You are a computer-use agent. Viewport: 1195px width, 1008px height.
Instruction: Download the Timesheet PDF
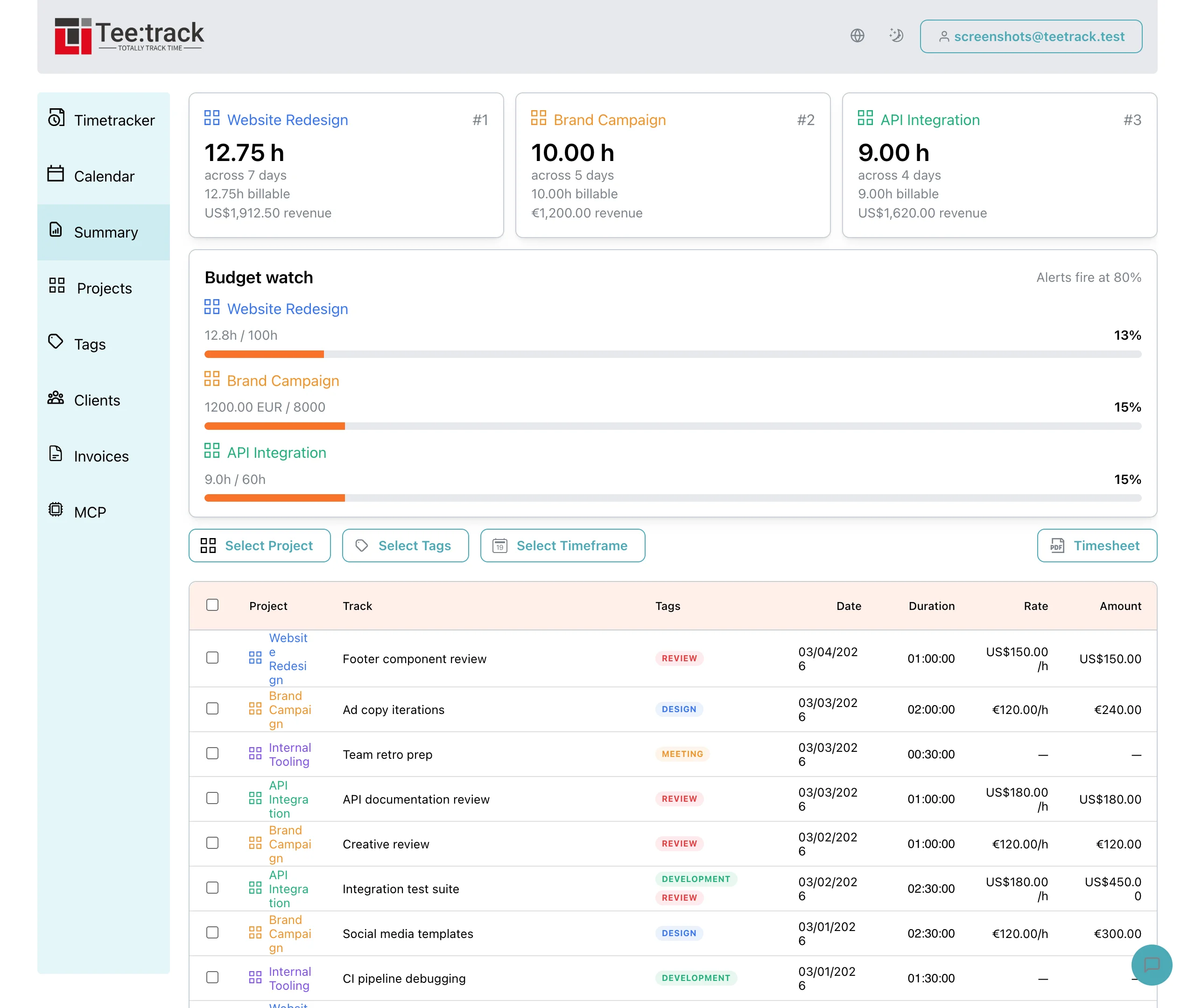pos(1096,546)
